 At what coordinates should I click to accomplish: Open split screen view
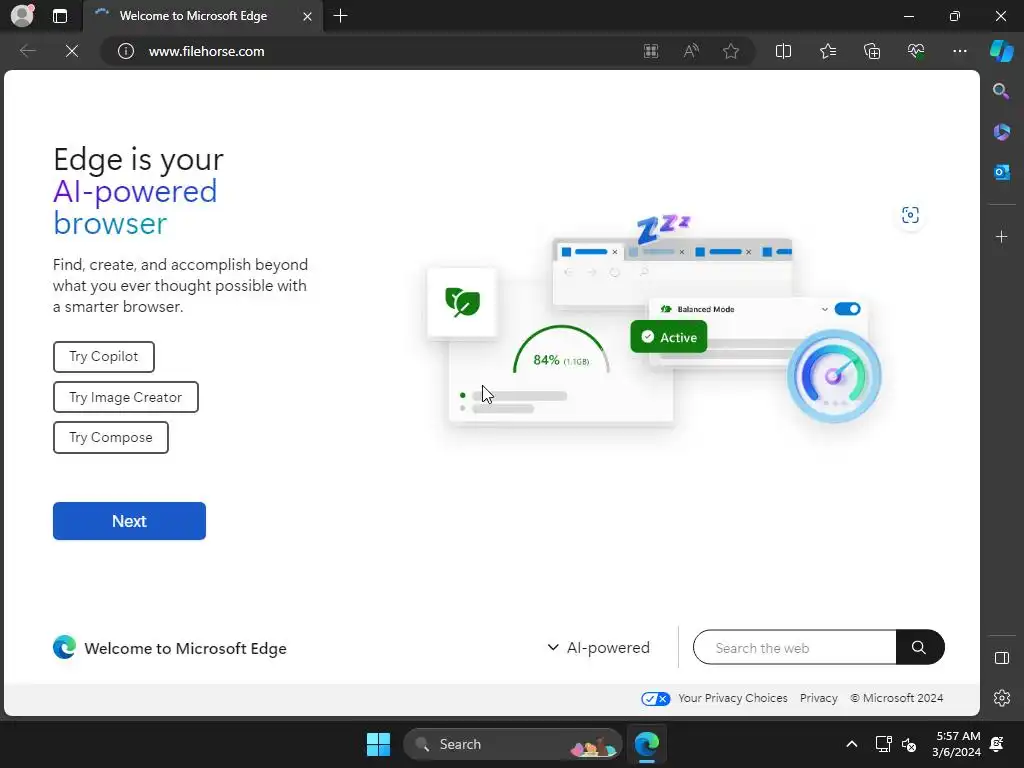pyautogui.click(x=783, y=51)
